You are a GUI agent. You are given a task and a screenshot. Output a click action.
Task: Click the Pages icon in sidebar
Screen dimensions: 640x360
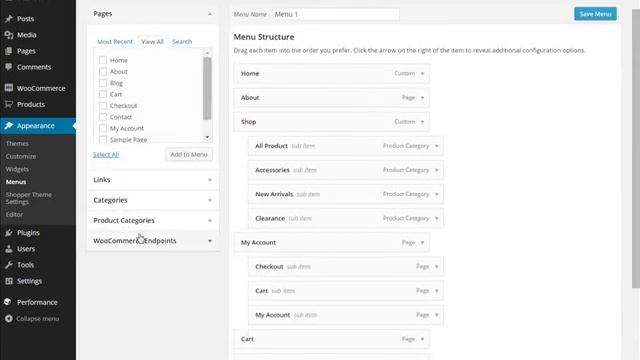pos(9,51)
